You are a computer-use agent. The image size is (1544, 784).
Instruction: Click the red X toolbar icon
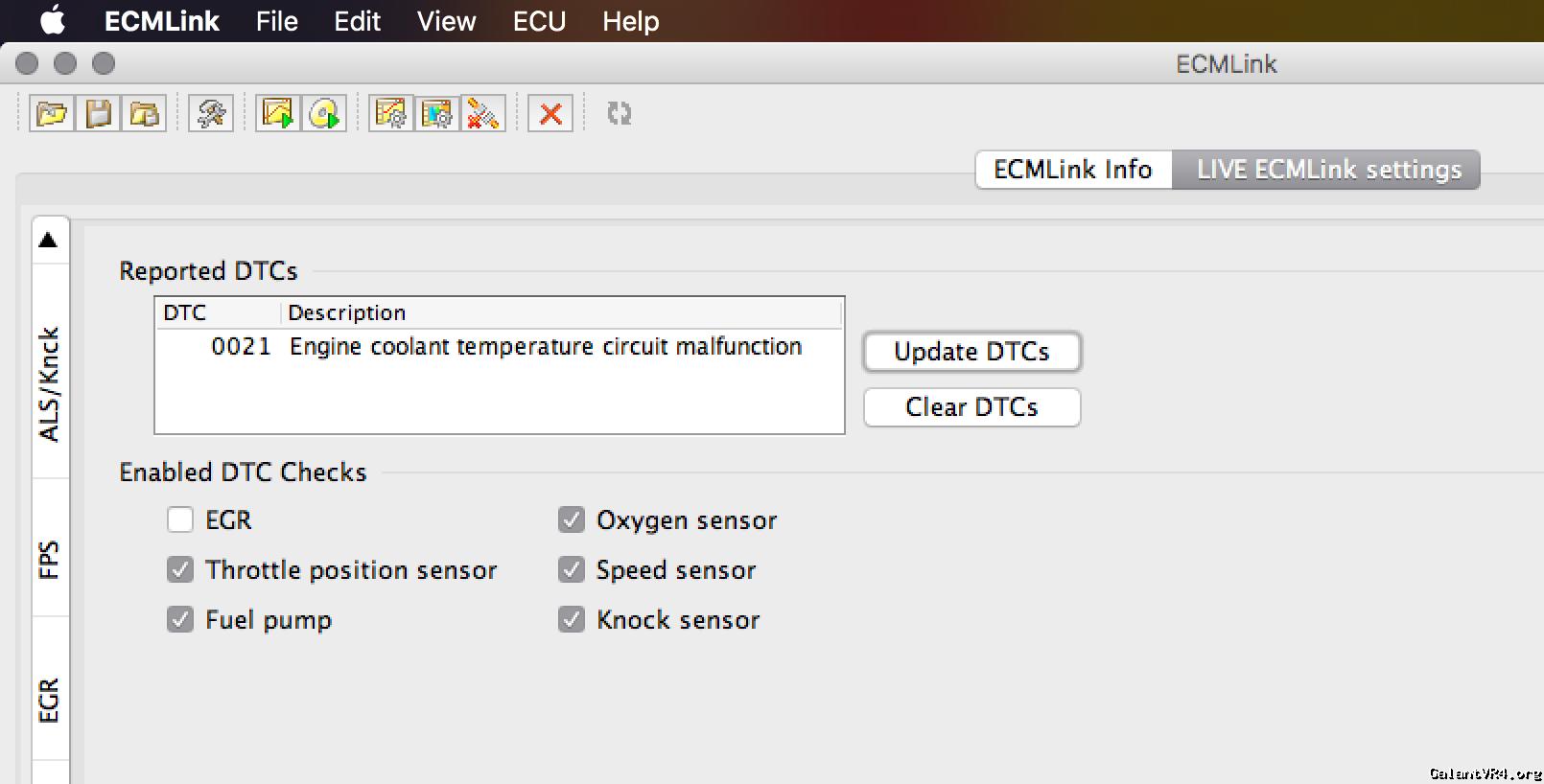point(550,114)
